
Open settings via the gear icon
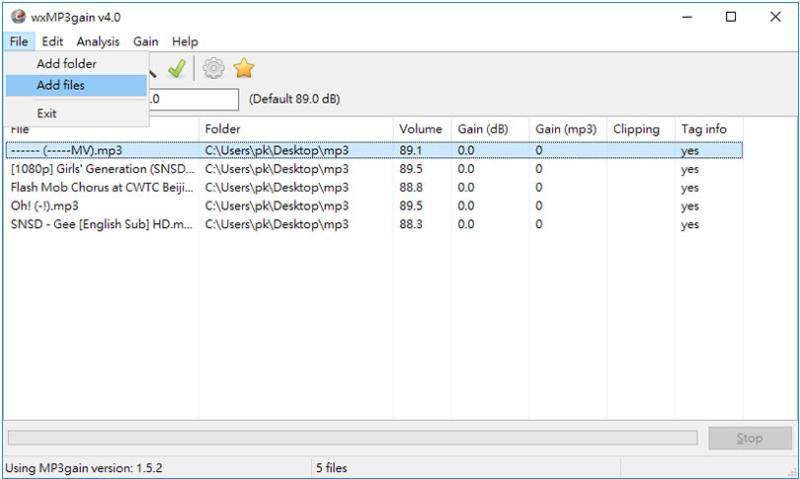point(213,68)
